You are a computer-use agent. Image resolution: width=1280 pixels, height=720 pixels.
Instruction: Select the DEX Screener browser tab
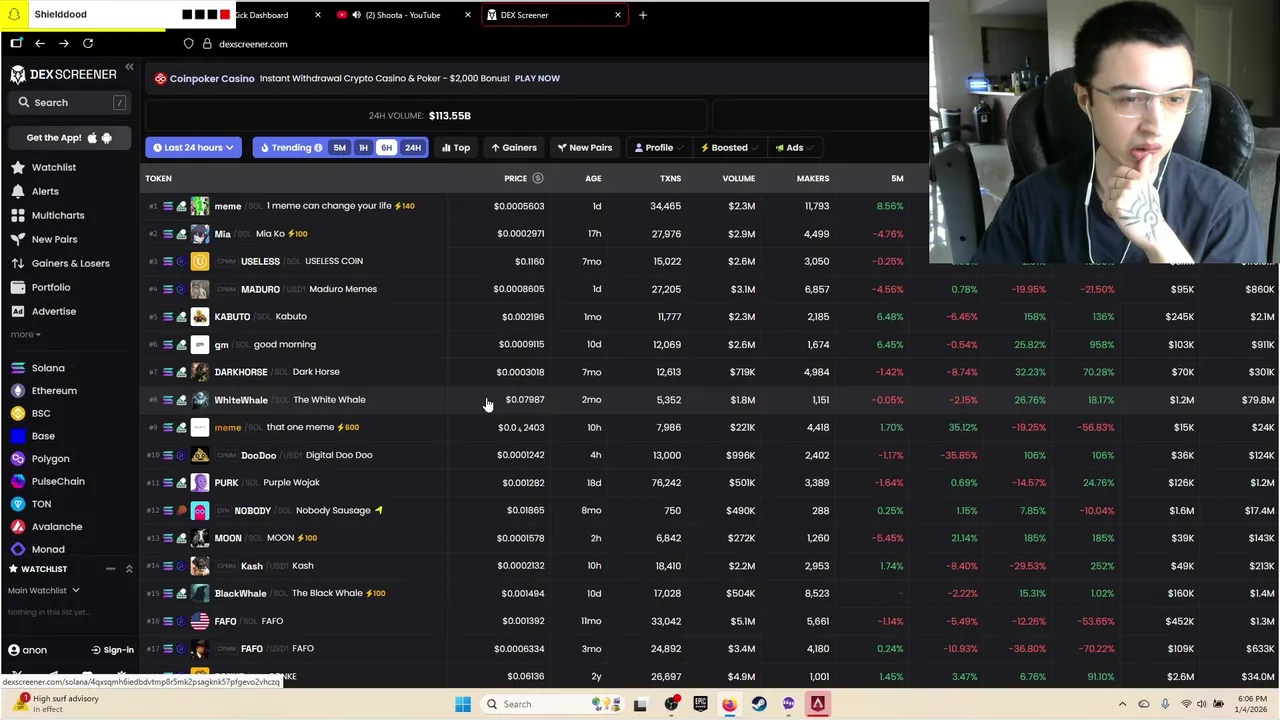tap(554, 15)
